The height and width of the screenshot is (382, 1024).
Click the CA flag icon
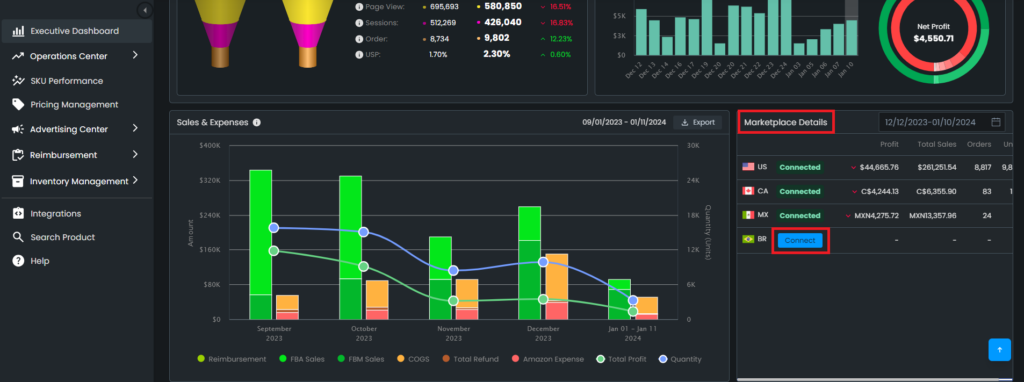click(x=748, y=191)
